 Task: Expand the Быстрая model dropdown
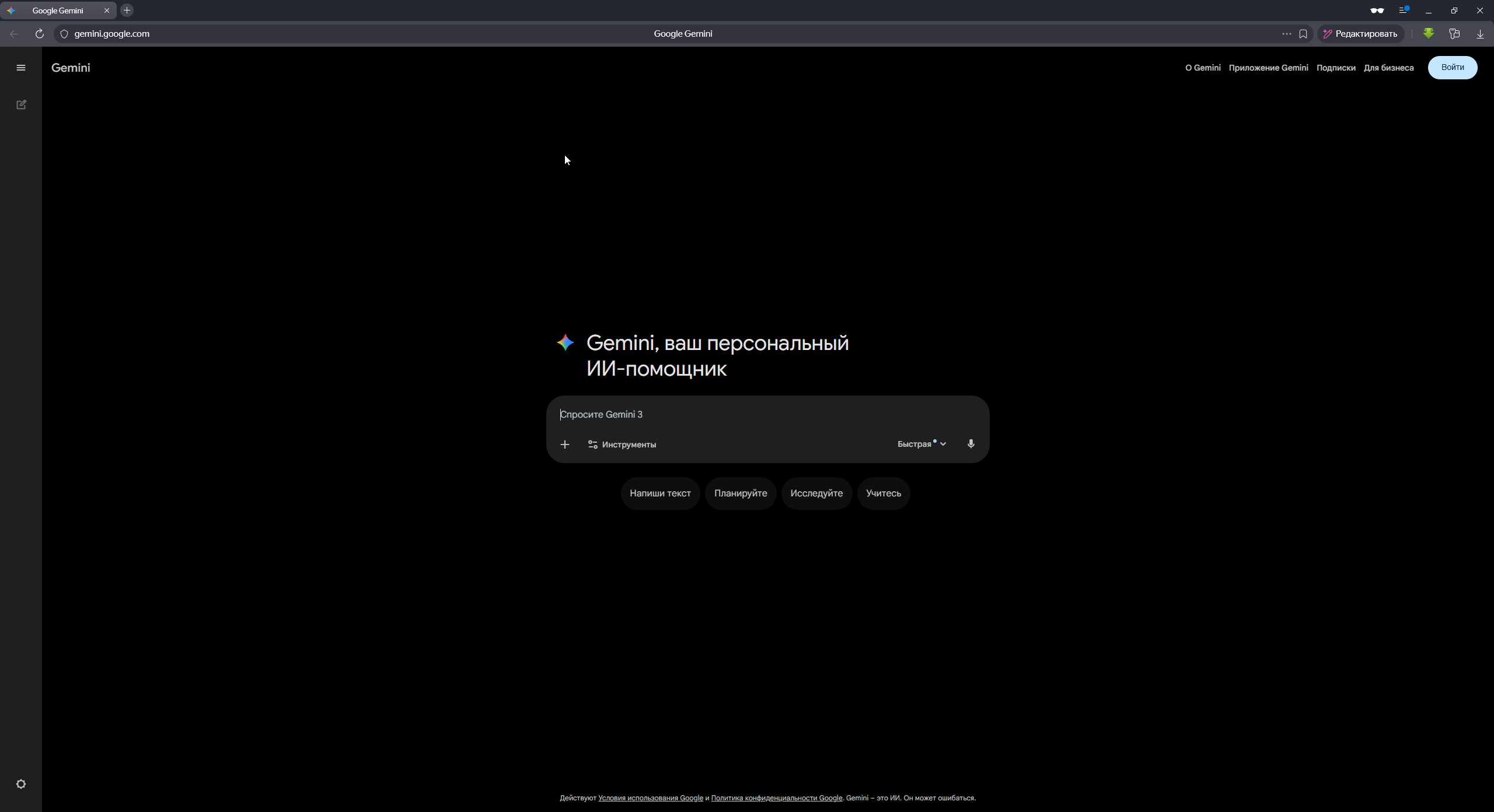coord(921,444)
